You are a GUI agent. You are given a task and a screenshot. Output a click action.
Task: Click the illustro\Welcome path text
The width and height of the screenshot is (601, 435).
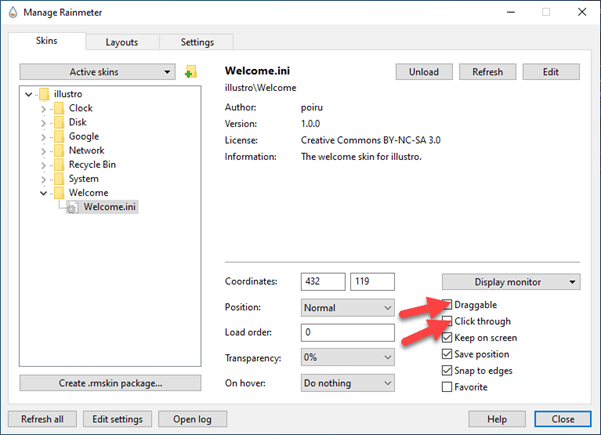[261, 88]
